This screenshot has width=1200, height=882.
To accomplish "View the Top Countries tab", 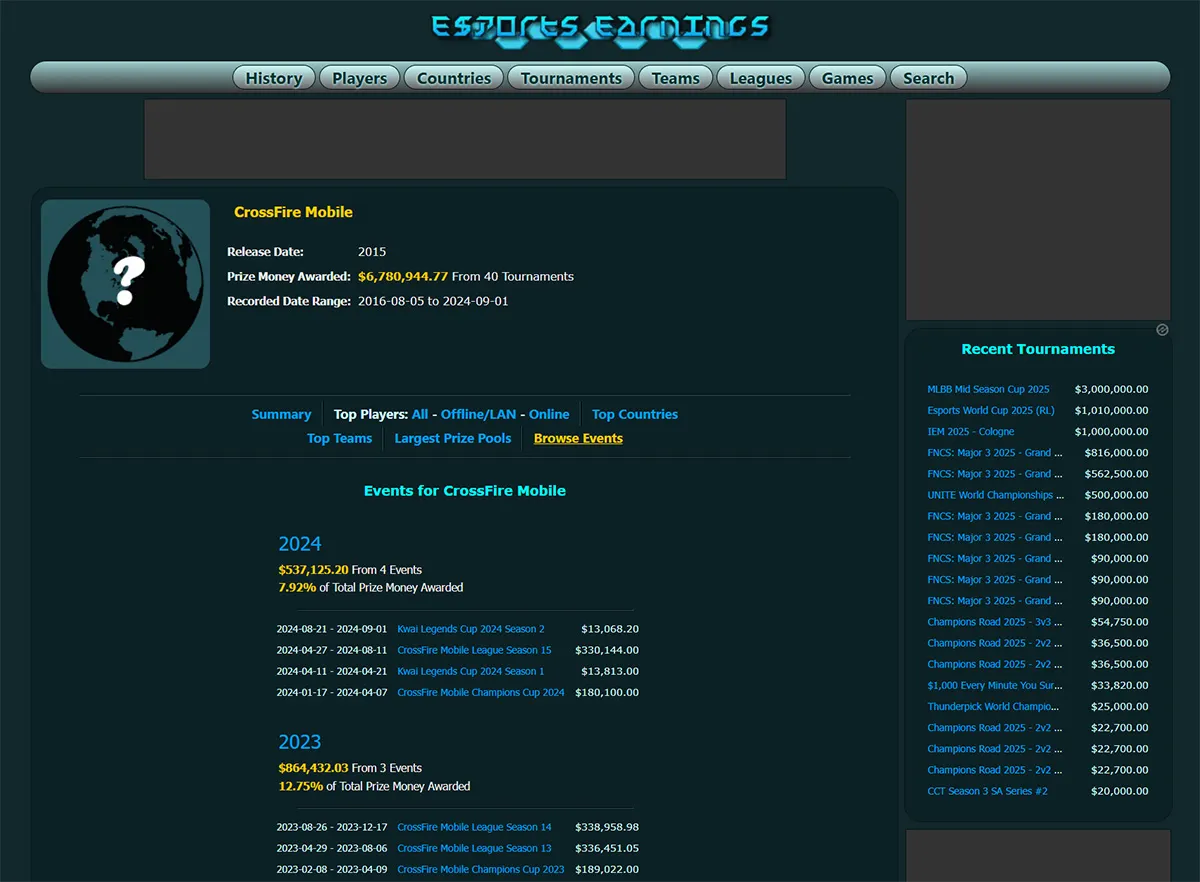I will tap(634, 414).
